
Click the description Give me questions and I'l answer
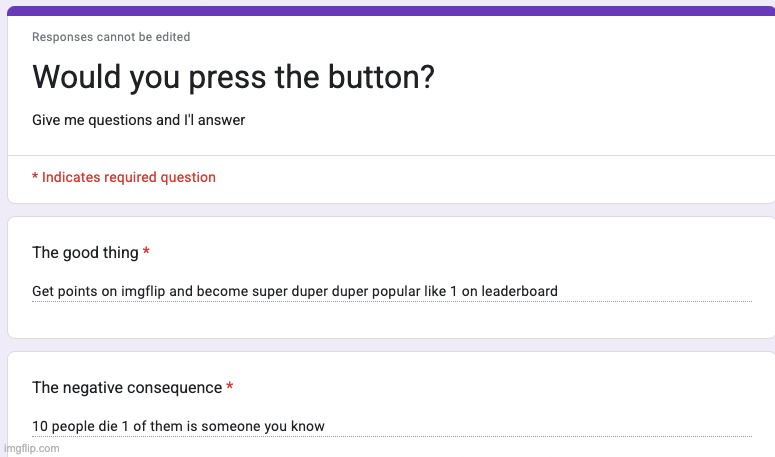coord(138,120)
